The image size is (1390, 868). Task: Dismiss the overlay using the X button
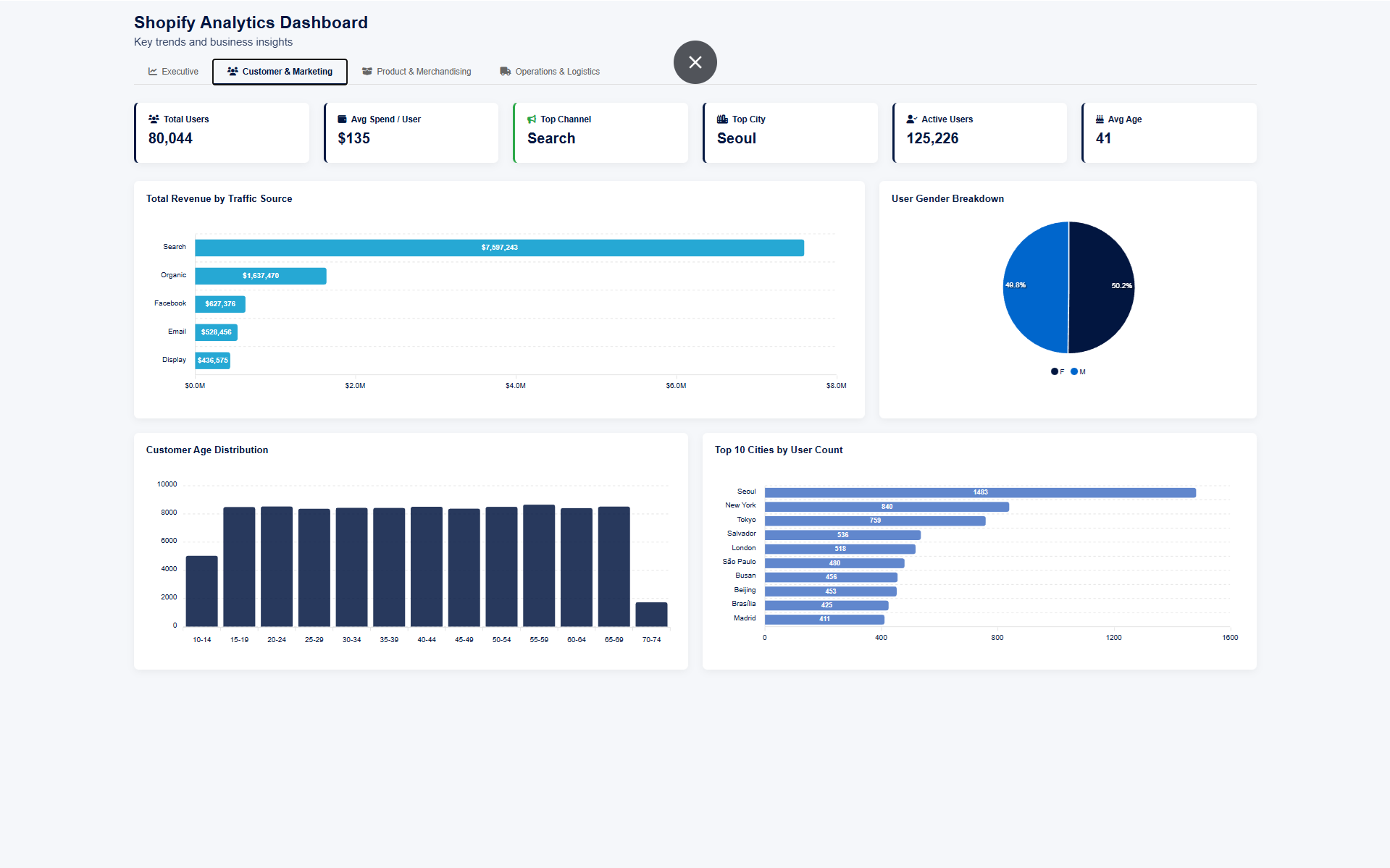point(695,62)
